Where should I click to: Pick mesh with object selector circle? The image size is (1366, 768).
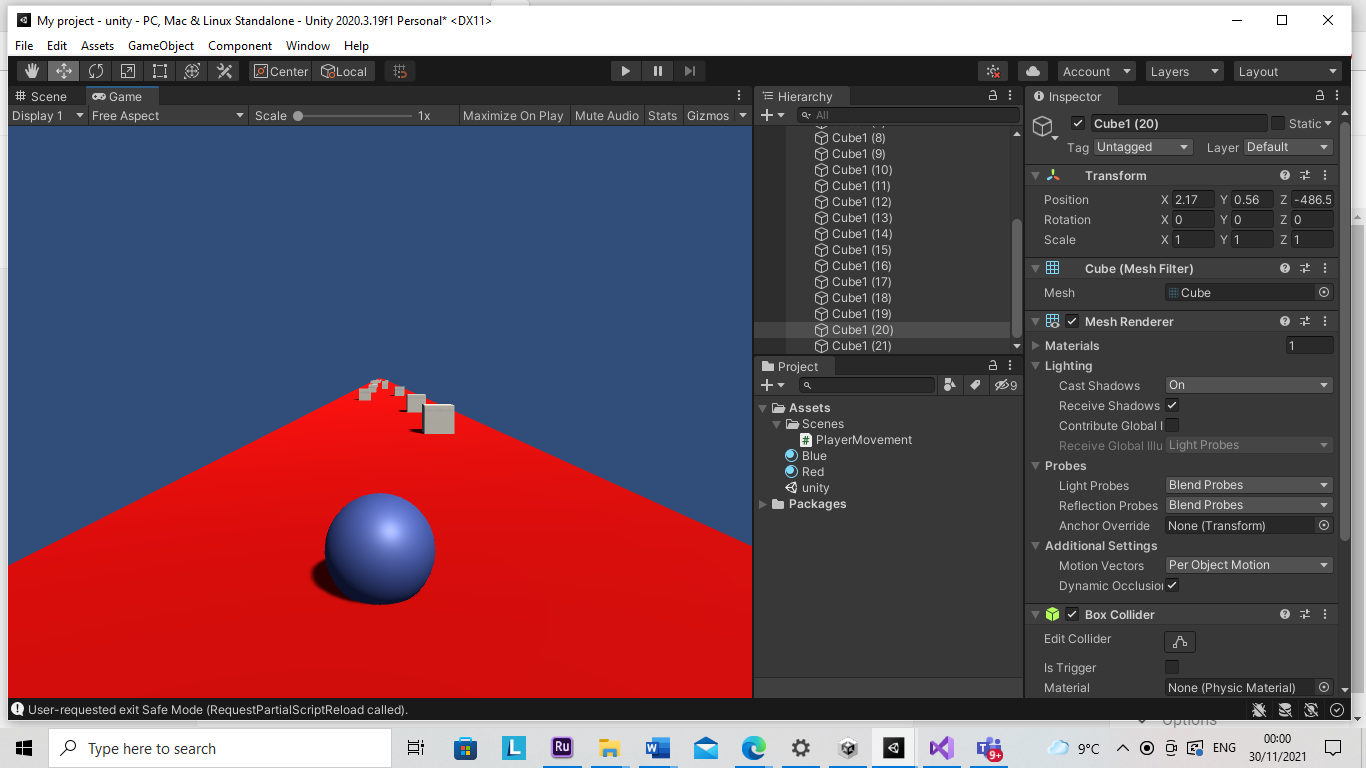[1324, 293]
